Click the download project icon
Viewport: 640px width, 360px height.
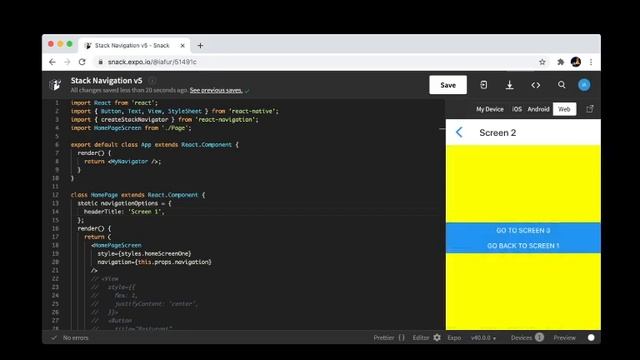(x=509, y=85)
